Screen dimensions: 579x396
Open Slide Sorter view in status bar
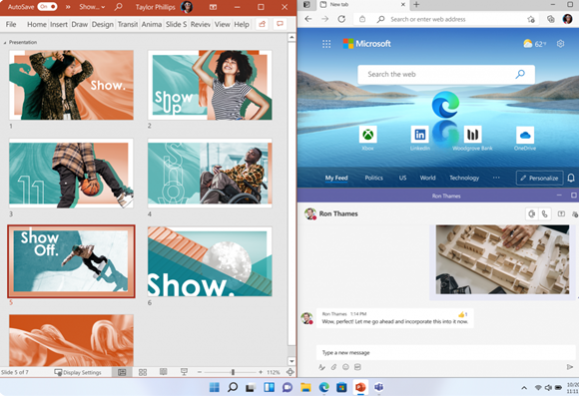point(143,372)
